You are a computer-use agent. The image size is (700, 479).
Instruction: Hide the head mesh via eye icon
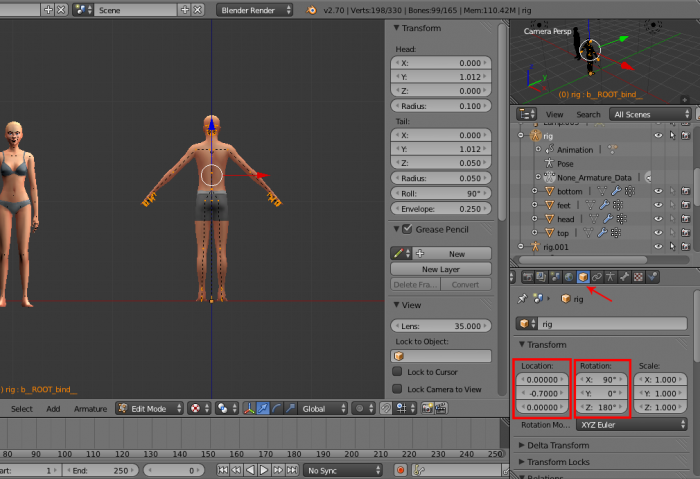point(658,219)
